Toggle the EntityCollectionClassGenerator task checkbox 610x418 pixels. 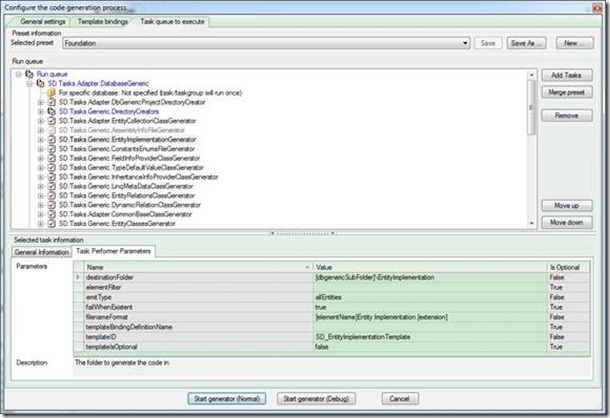coord(51,121)
